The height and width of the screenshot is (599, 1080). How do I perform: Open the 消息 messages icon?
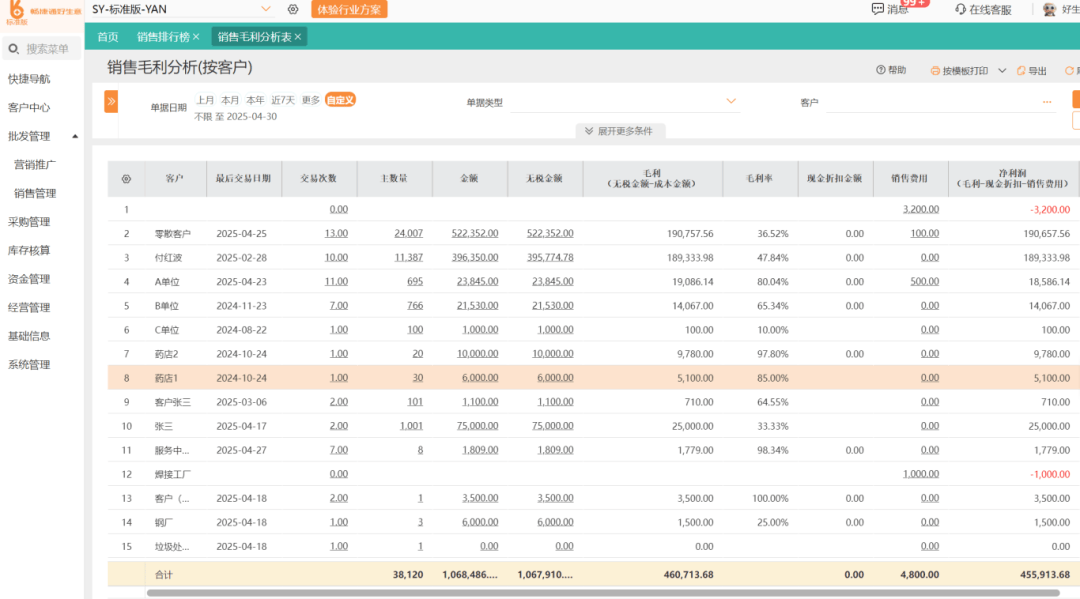coord(877,9)
